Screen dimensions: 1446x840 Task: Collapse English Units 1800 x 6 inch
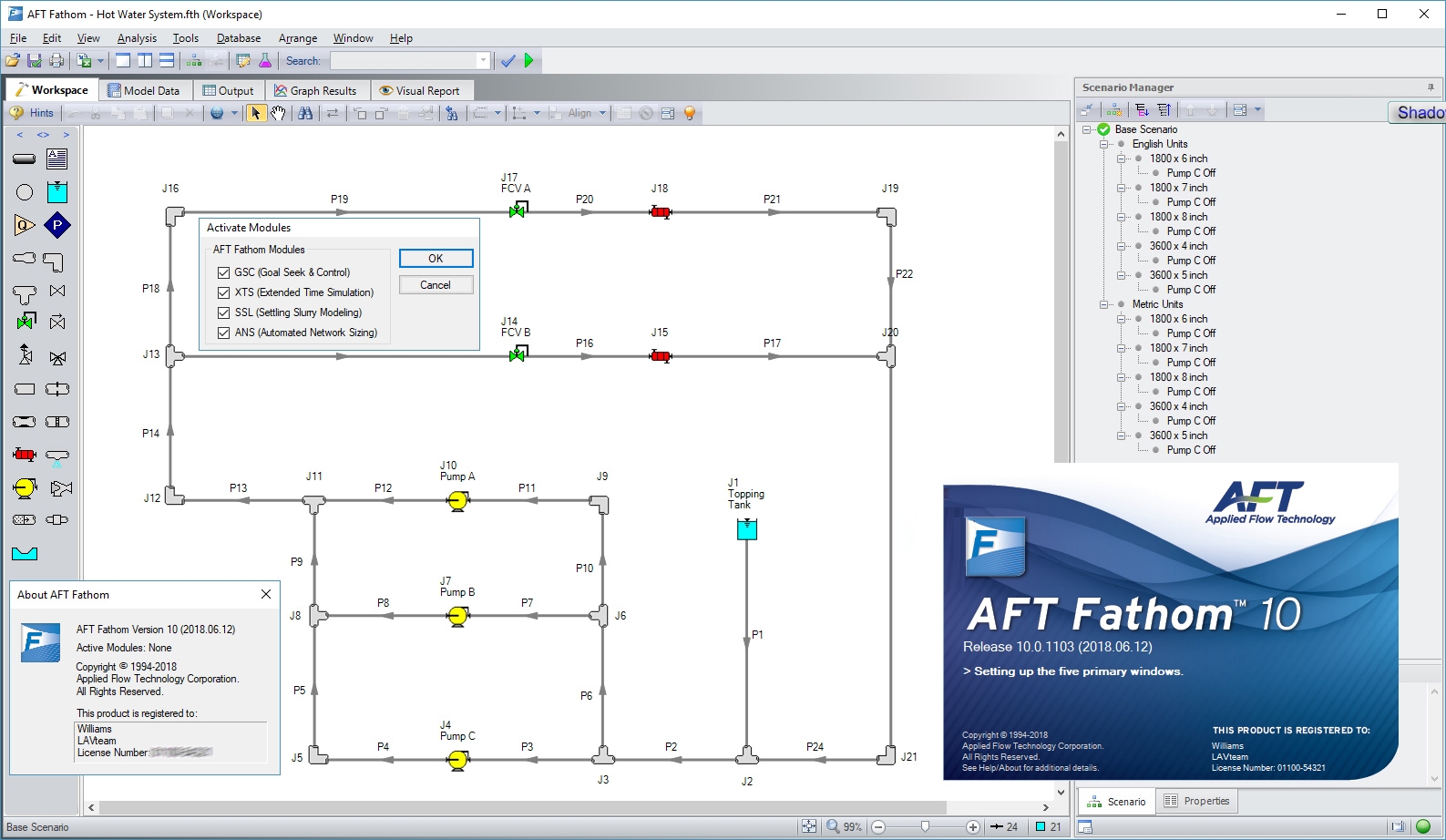coord(1122,159)
